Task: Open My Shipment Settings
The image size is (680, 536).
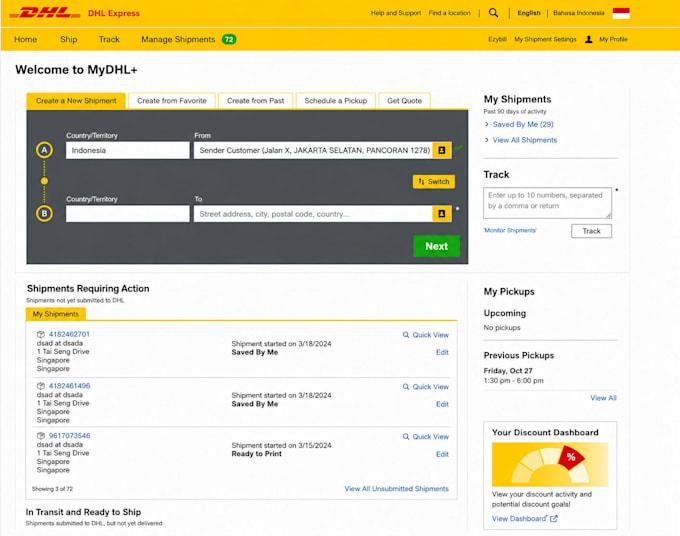Action: coord(545,39)
